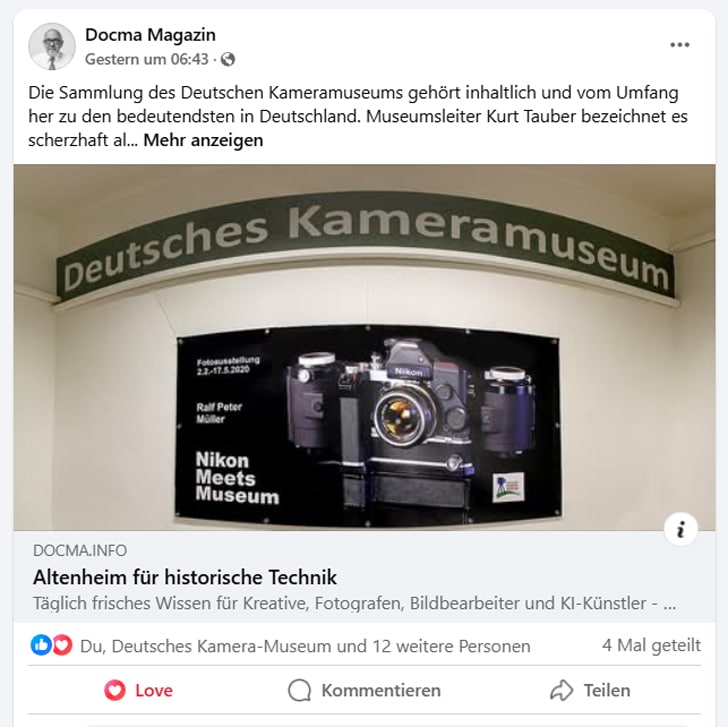The image size is (728, 727).
Task: Open the Gestern um 06:43 timestamp link
Action: [147, 59]
